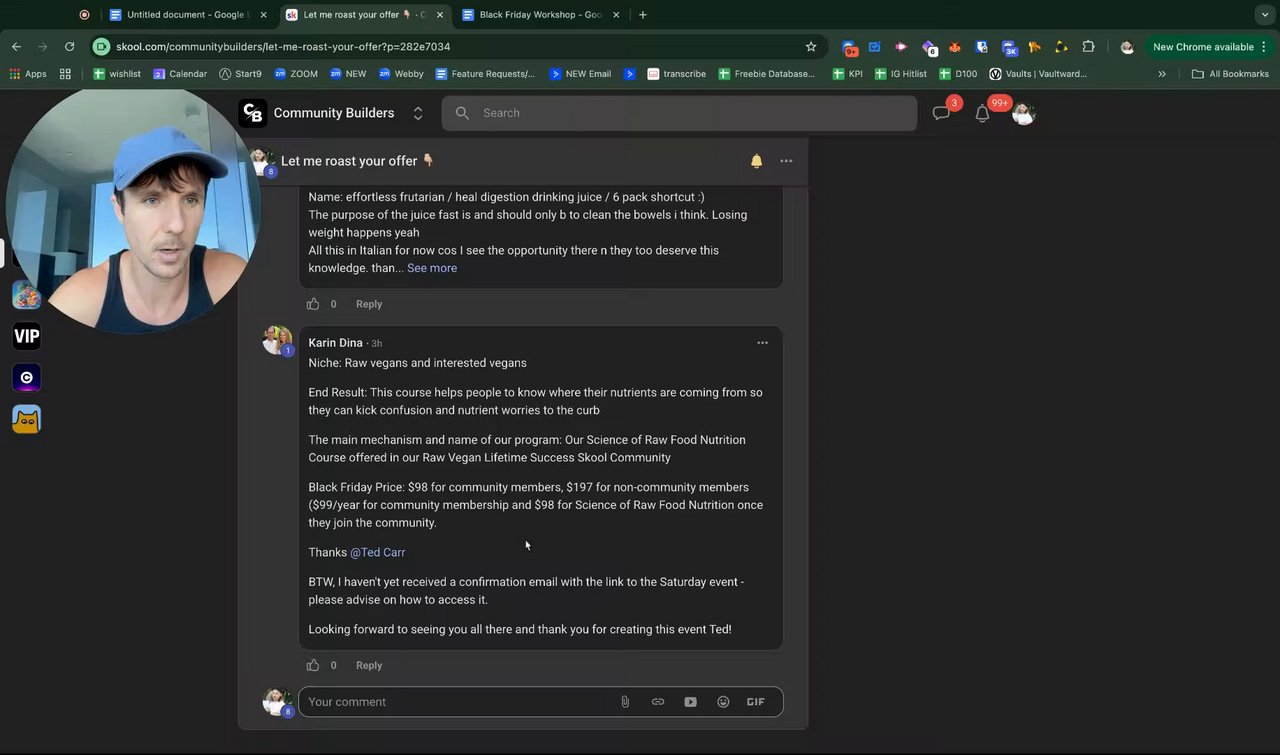
Task: Open the emoji picker for comment
Action: (x=723, y=702)
